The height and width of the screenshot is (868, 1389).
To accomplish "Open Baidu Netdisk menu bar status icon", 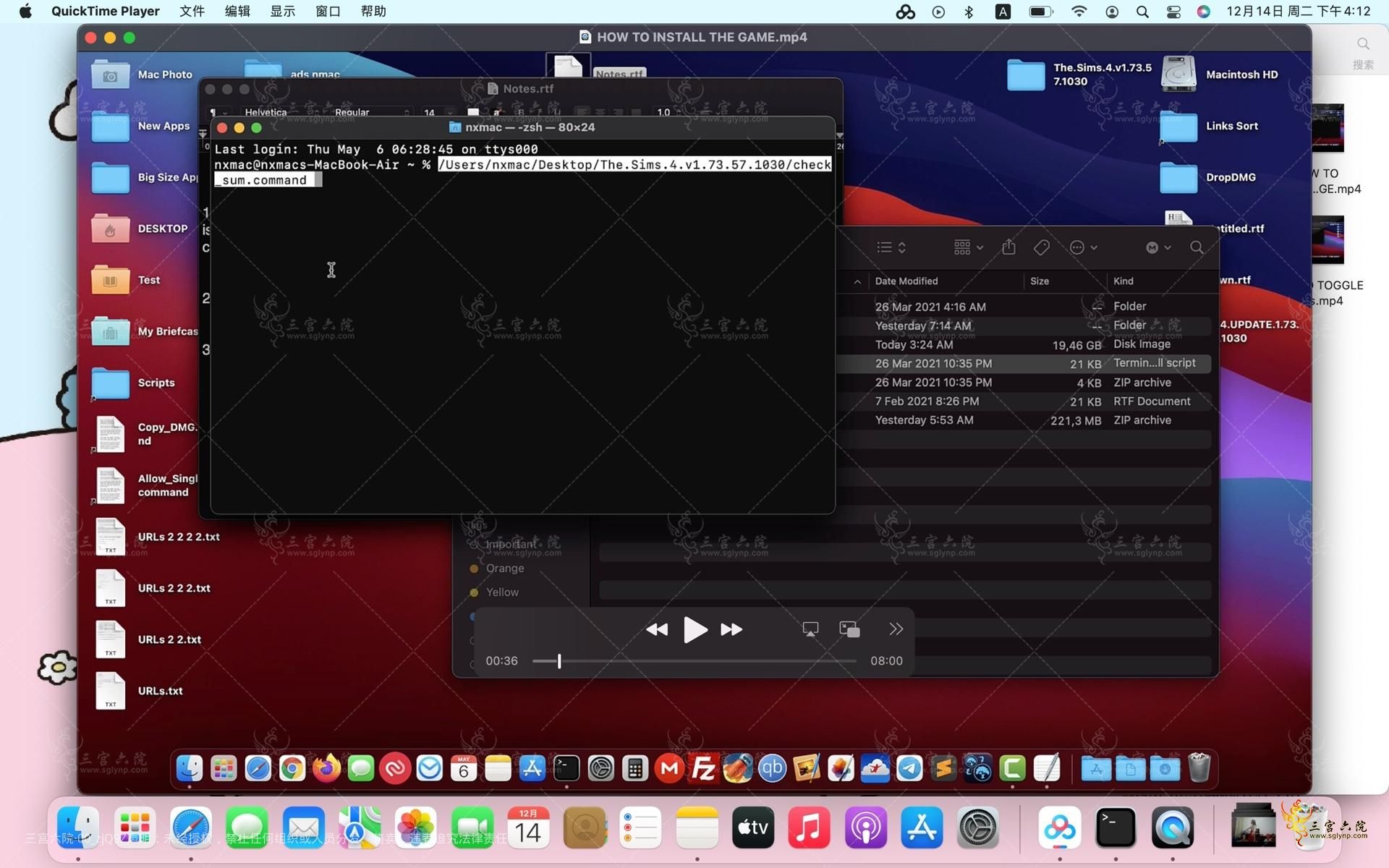I will coord(905,12).
